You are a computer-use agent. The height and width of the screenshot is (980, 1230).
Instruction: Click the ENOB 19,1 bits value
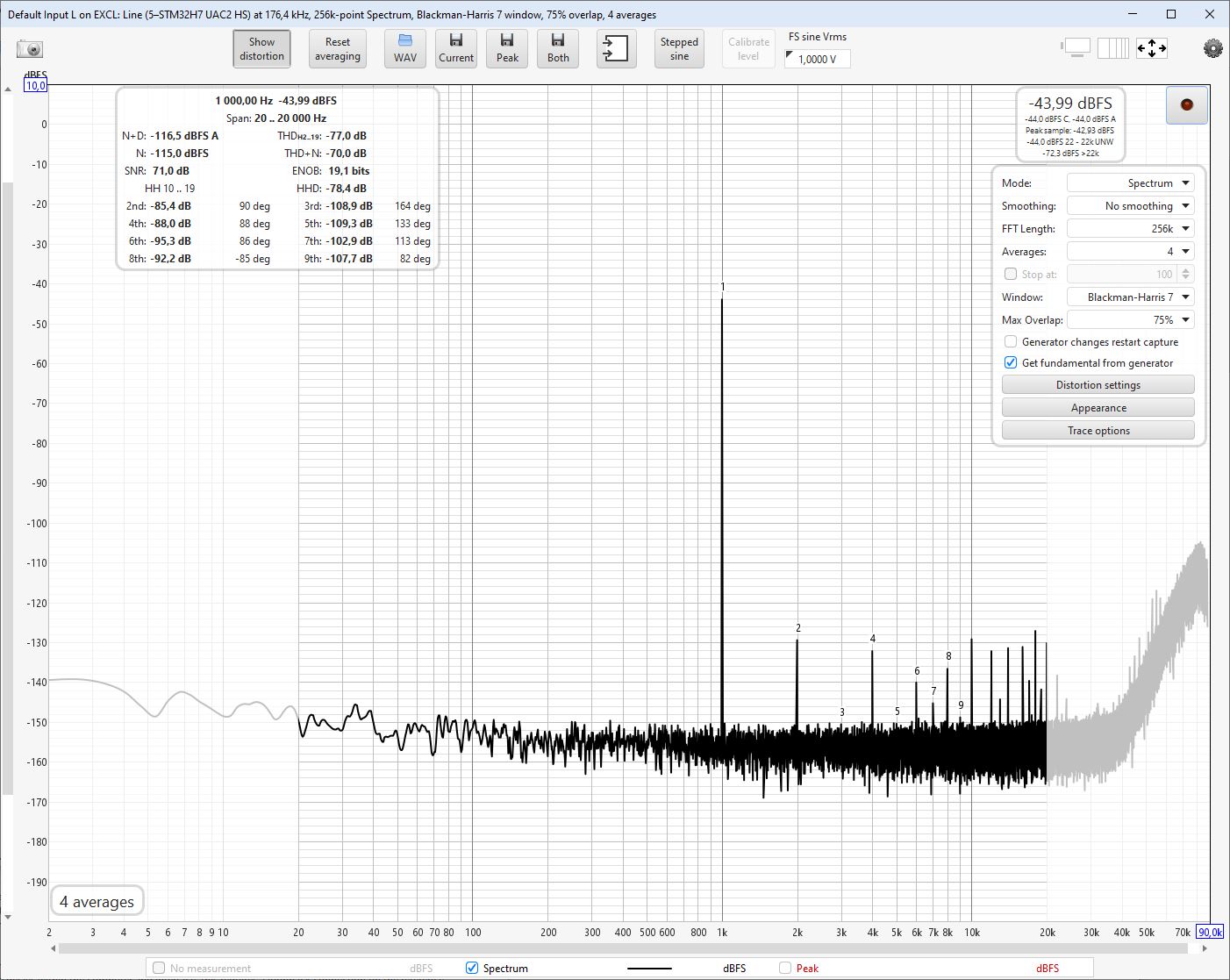349,171
